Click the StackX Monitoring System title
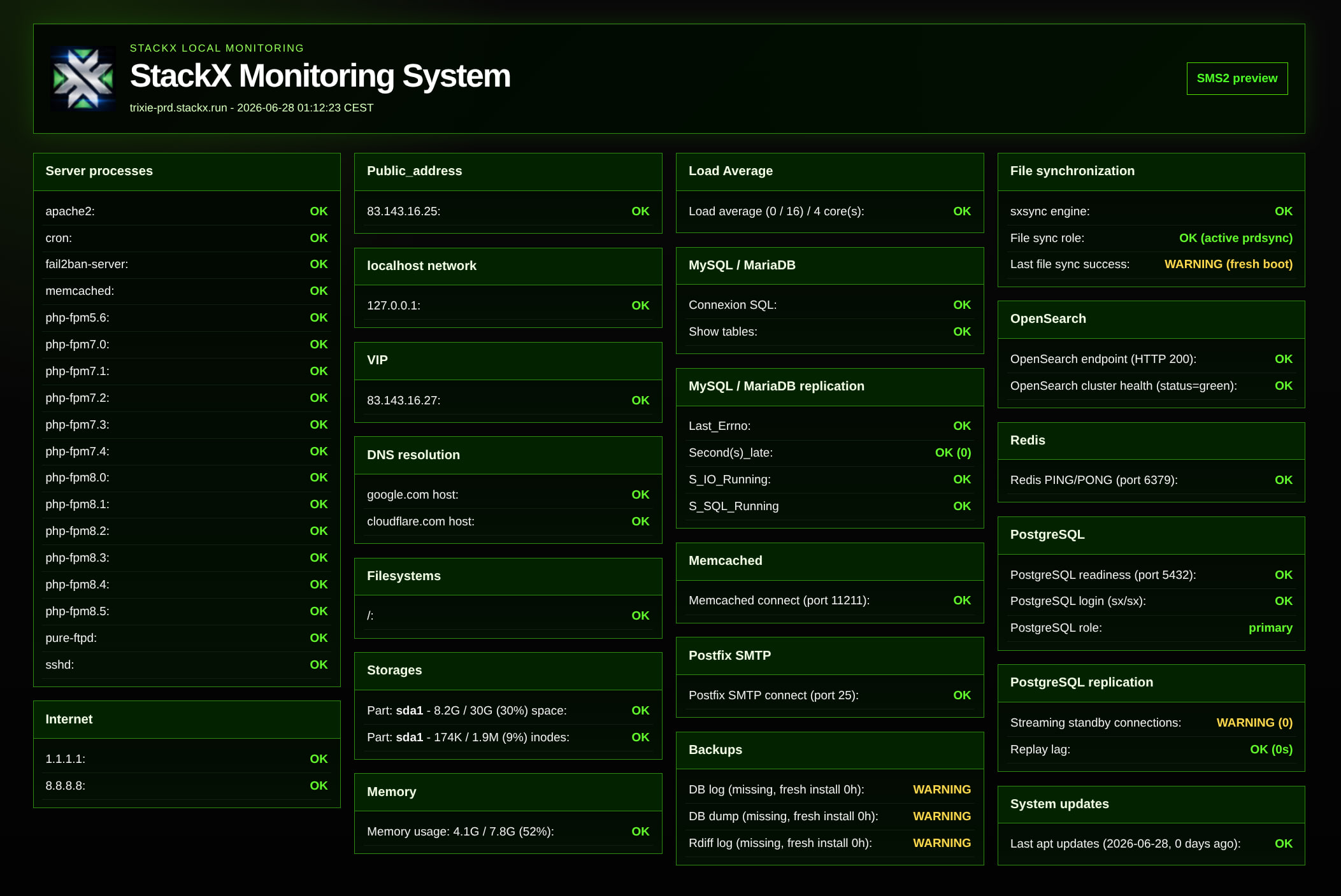1341x896 pixels. click(320, 76)
